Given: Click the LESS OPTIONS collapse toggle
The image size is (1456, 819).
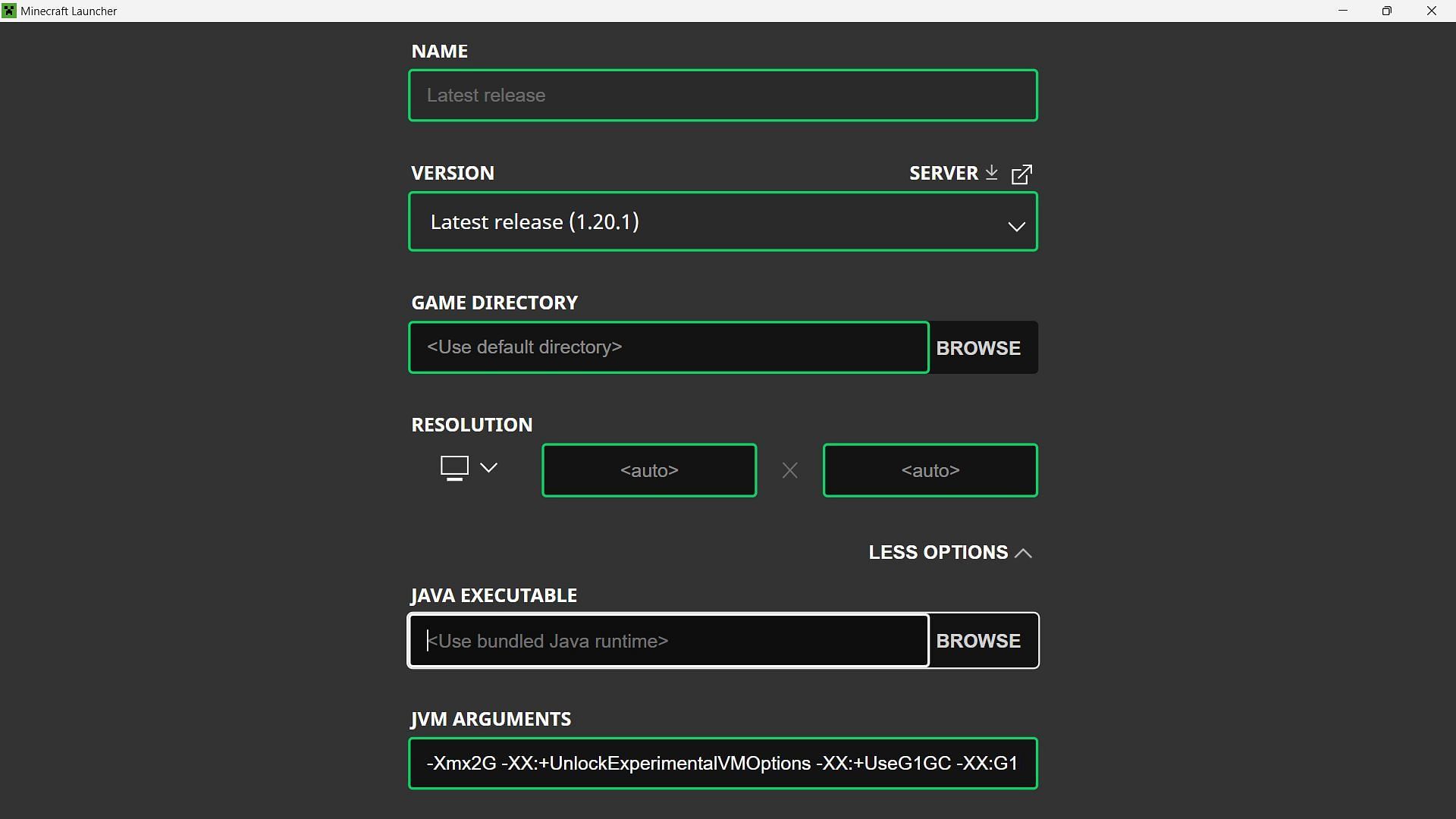Looking at the screenshot, I should [950, 552].
